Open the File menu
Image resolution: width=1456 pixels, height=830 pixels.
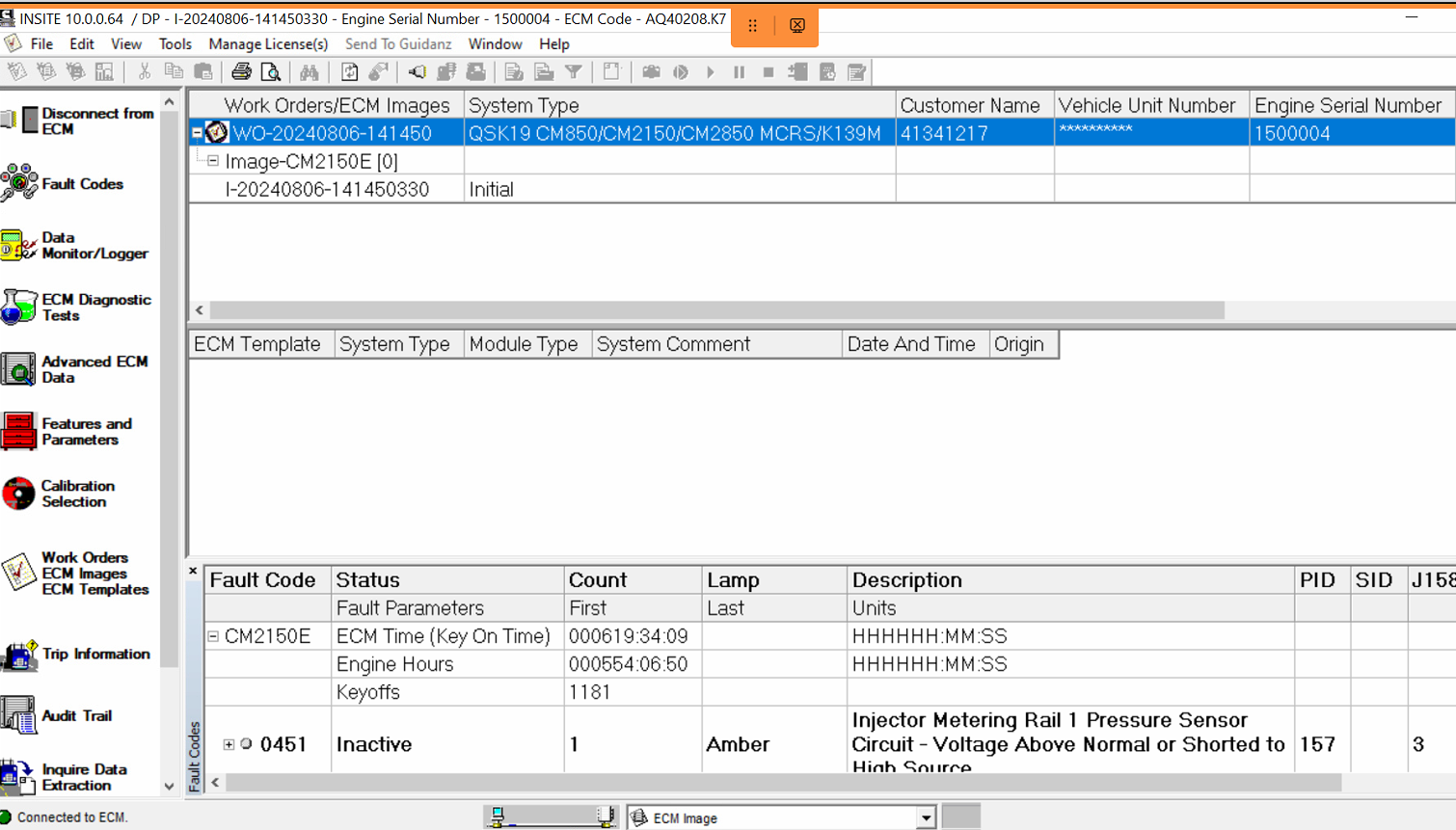41,43
